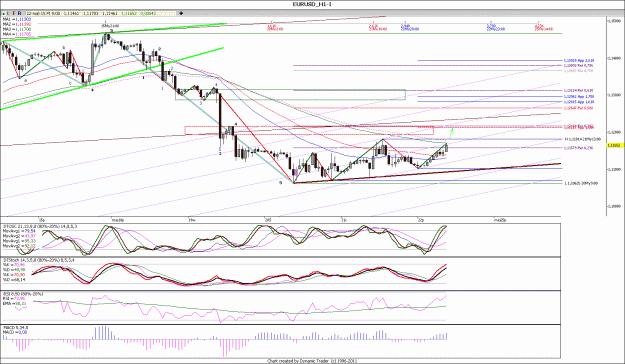
Task: Click the 'Chart created by Dynamic Trader' footer
Action: [x=311, y=361]
